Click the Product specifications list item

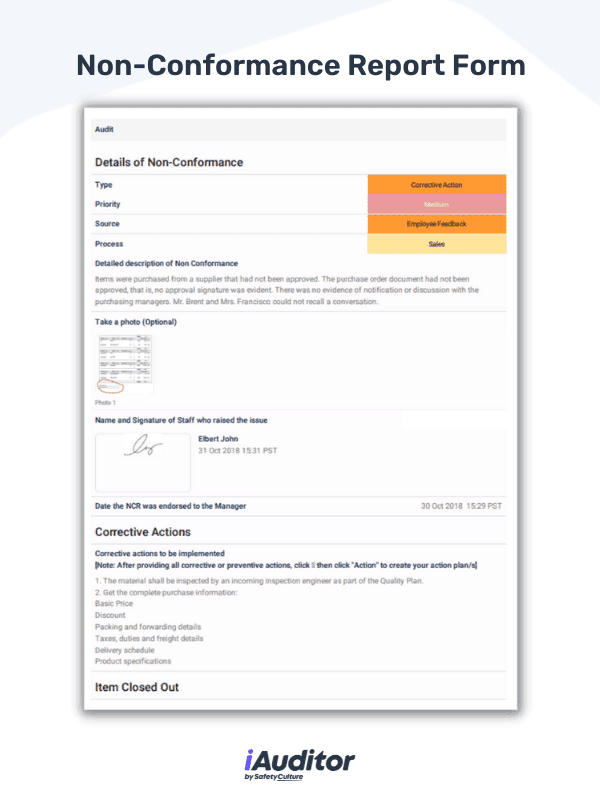click(133, 661)
